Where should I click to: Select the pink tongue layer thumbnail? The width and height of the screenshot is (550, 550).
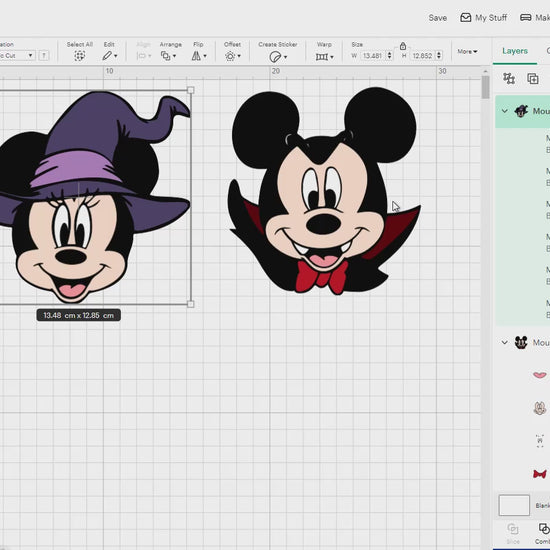[x=539, y=375]
